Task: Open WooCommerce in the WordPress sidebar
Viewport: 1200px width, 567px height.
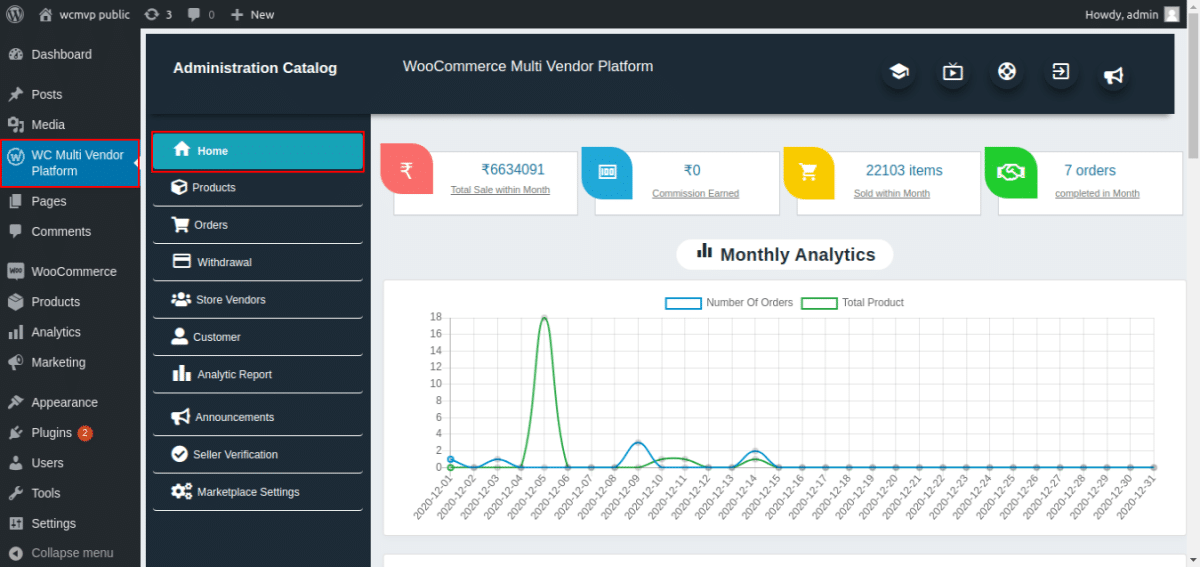Action: (x=73, y=271)
